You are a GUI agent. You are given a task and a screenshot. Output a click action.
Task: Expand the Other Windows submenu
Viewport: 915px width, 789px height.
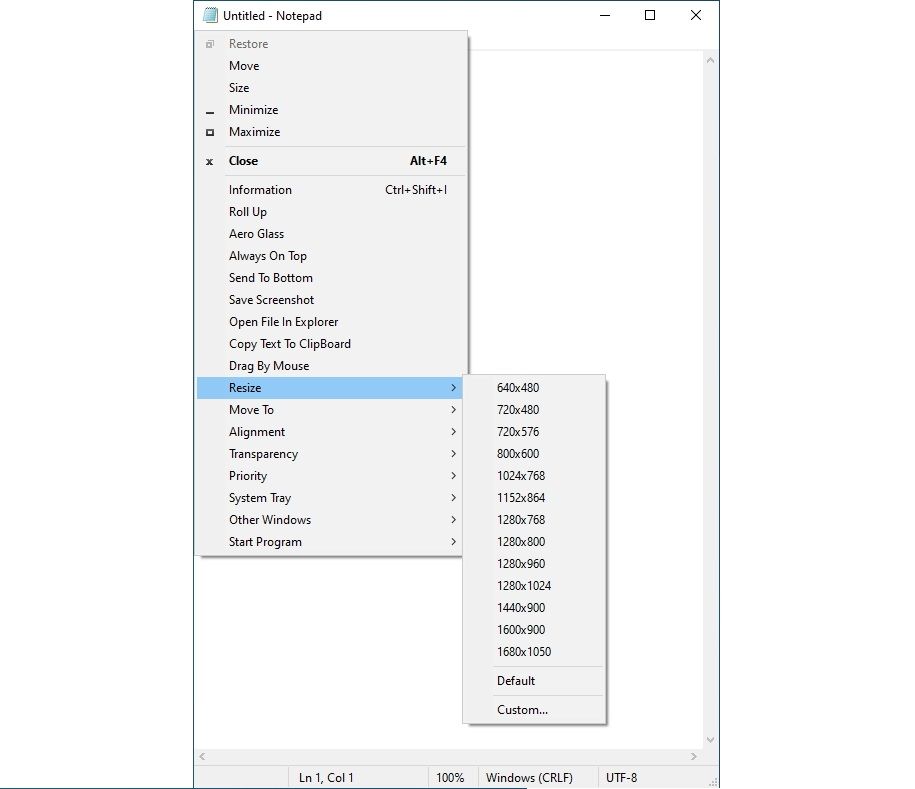330,520
